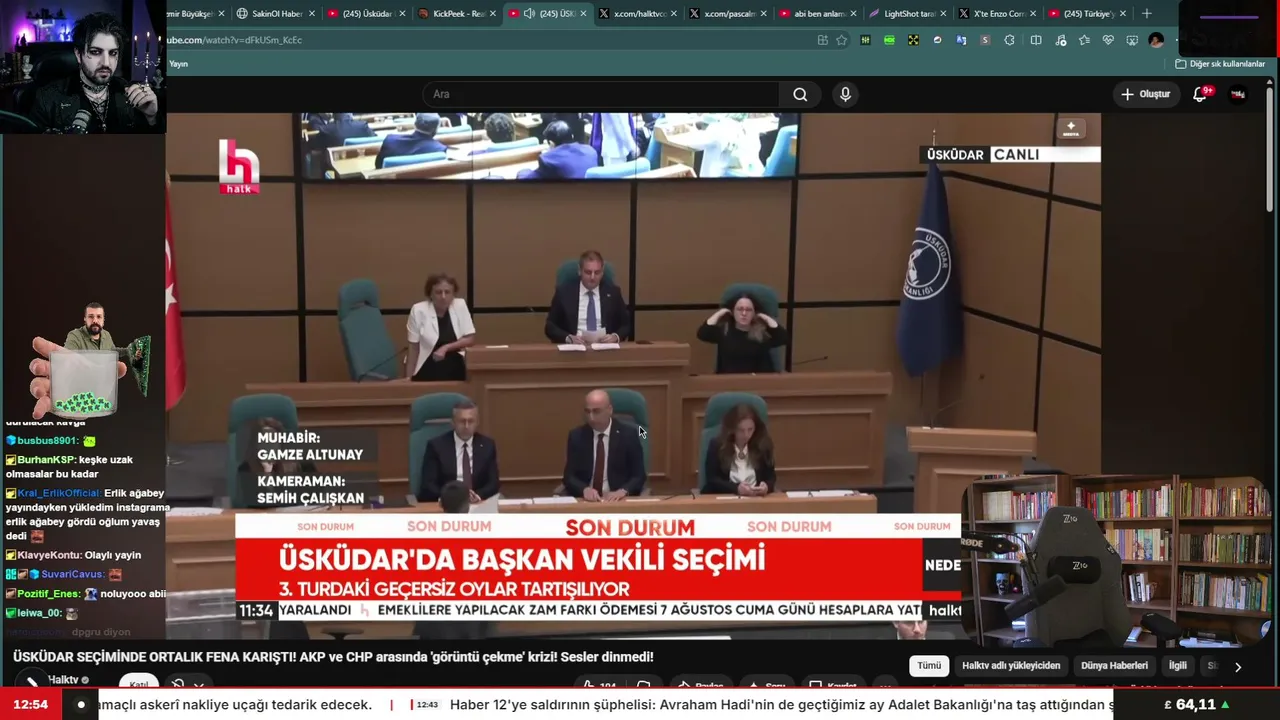
Task: Click the screenshot capture toolbar icon
Action: pos(1132,40)
